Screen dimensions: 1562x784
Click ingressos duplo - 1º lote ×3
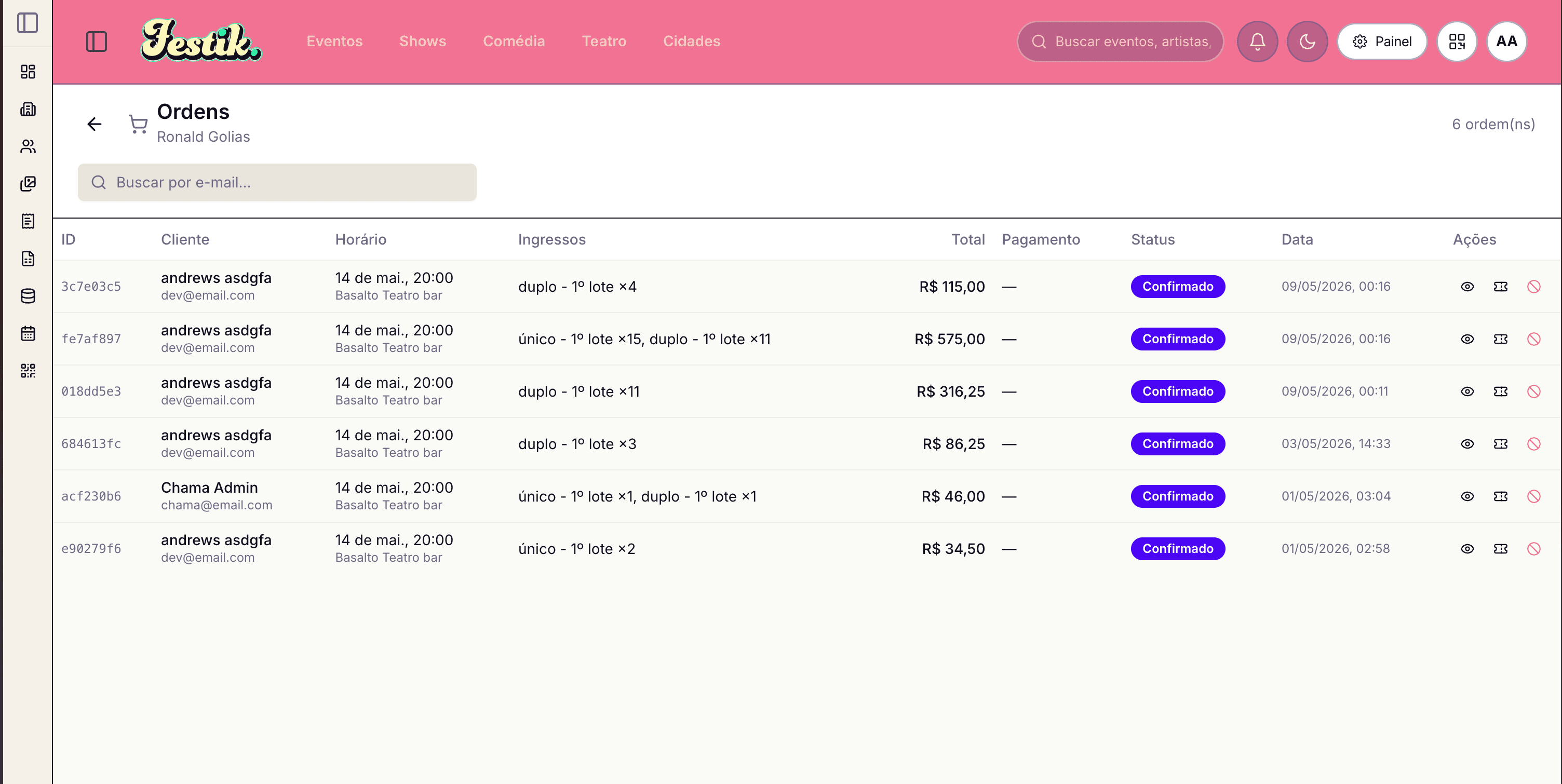577,444
